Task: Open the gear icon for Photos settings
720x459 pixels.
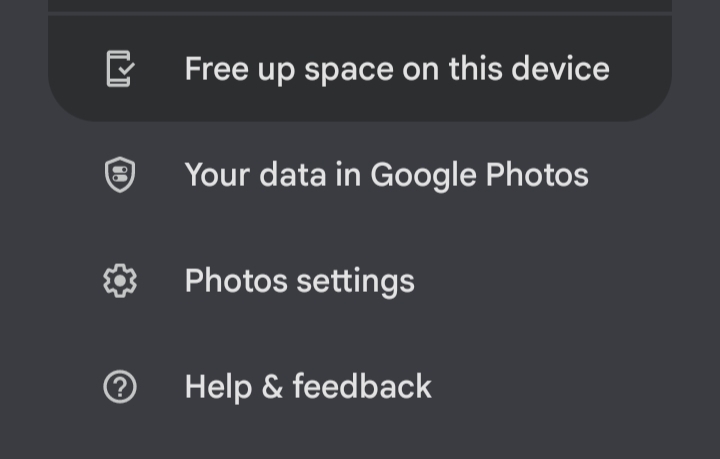Action: [x=120, y=280]
